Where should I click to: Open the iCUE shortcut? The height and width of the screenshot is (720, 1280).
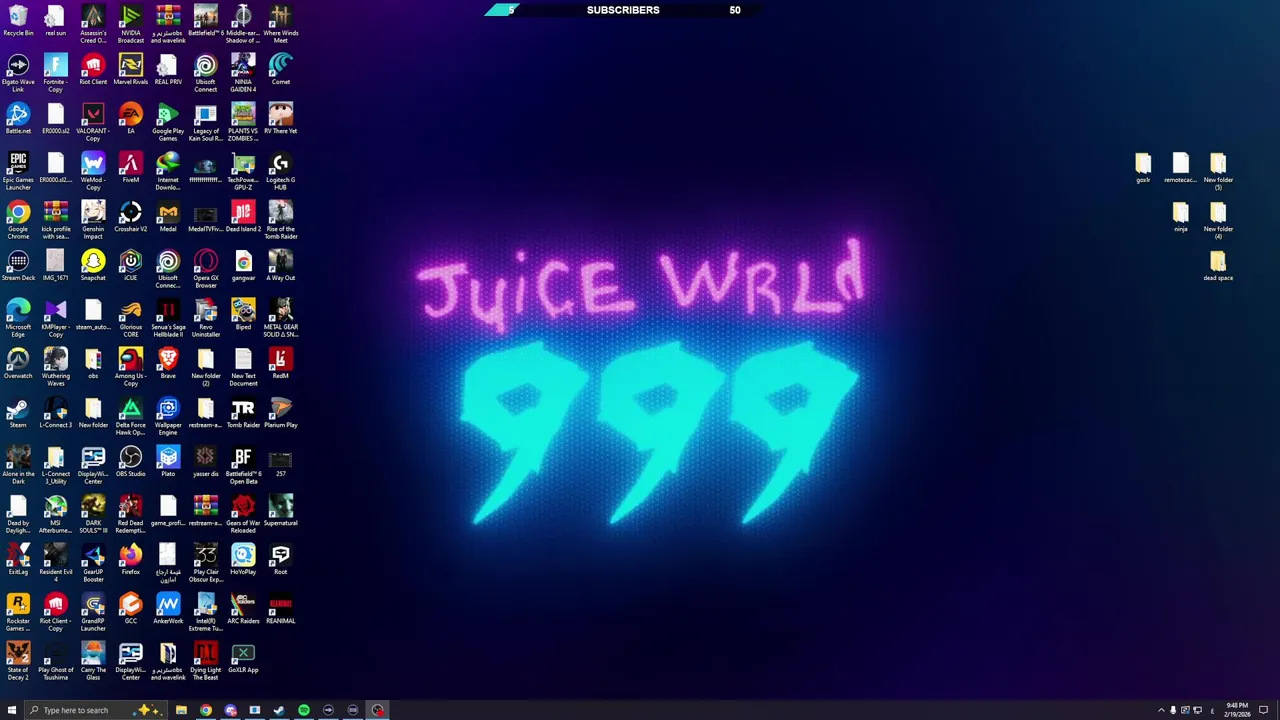[131, 266]
